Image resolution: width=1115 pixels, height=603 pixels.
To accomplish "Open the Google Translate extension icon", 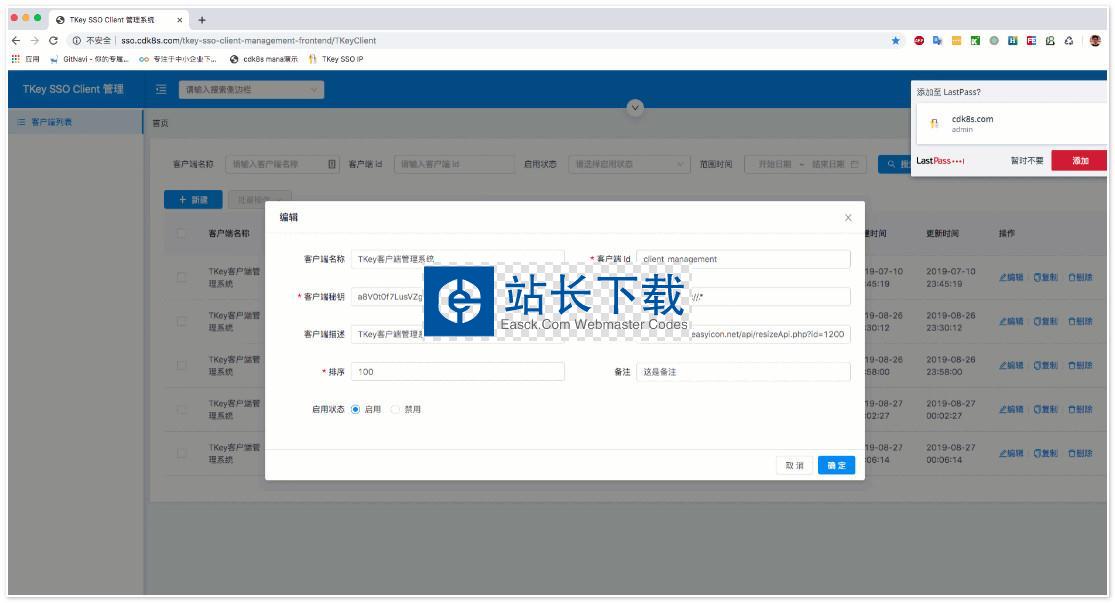I will click(x=937, y=41).
